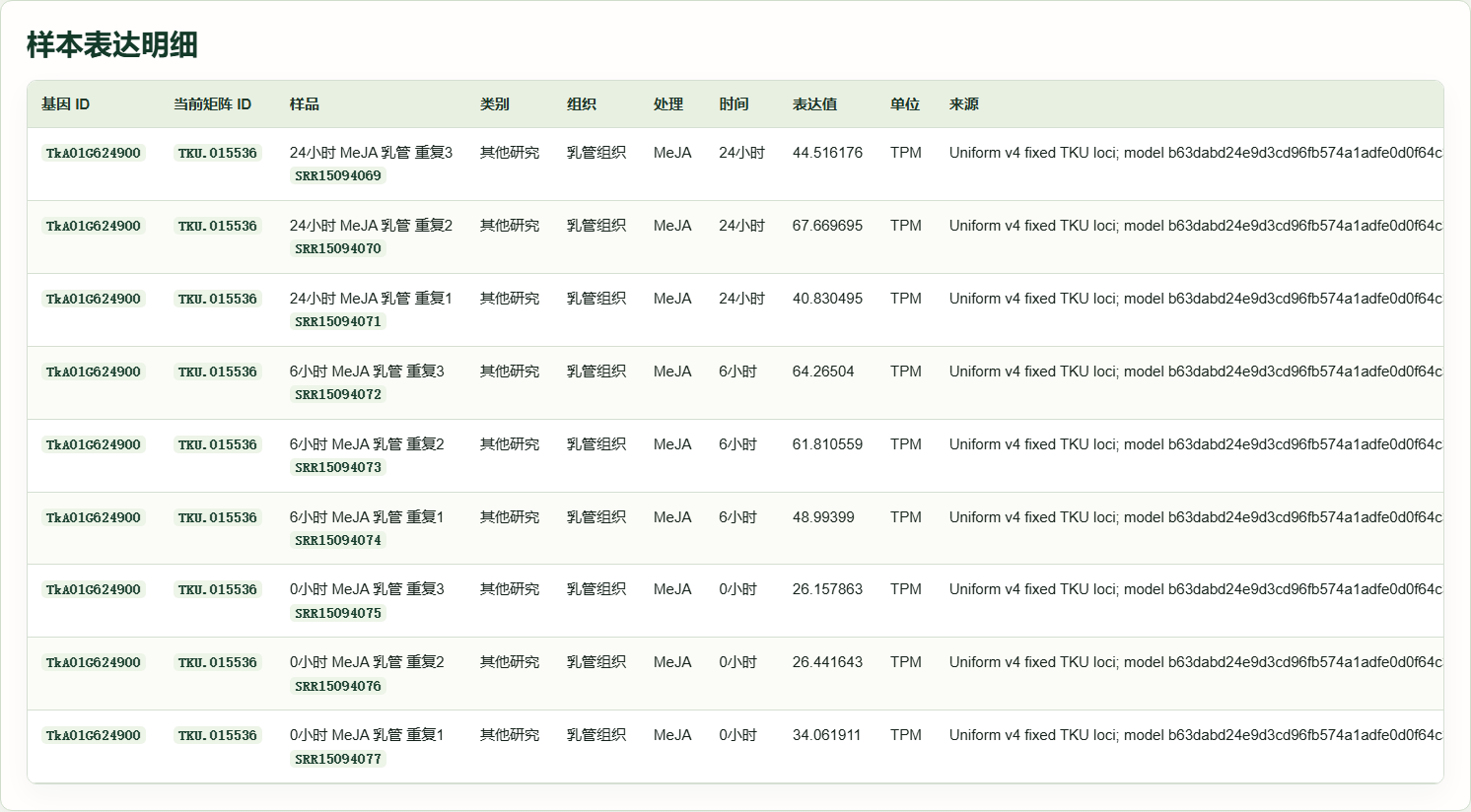Click the 基因 ID column header

pyautogui.click(x=65, y=104)
